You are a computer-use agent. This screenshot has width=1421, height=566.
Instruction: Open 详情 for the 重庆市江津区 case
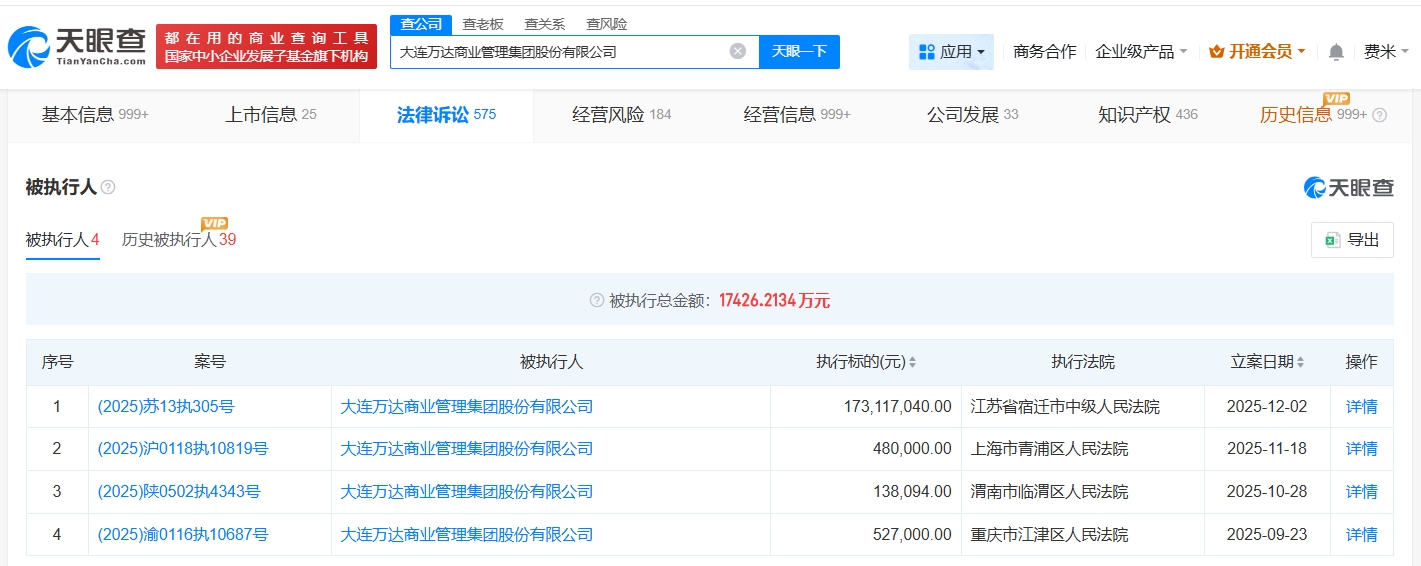pyautogui.click(x=1361, y=535)
